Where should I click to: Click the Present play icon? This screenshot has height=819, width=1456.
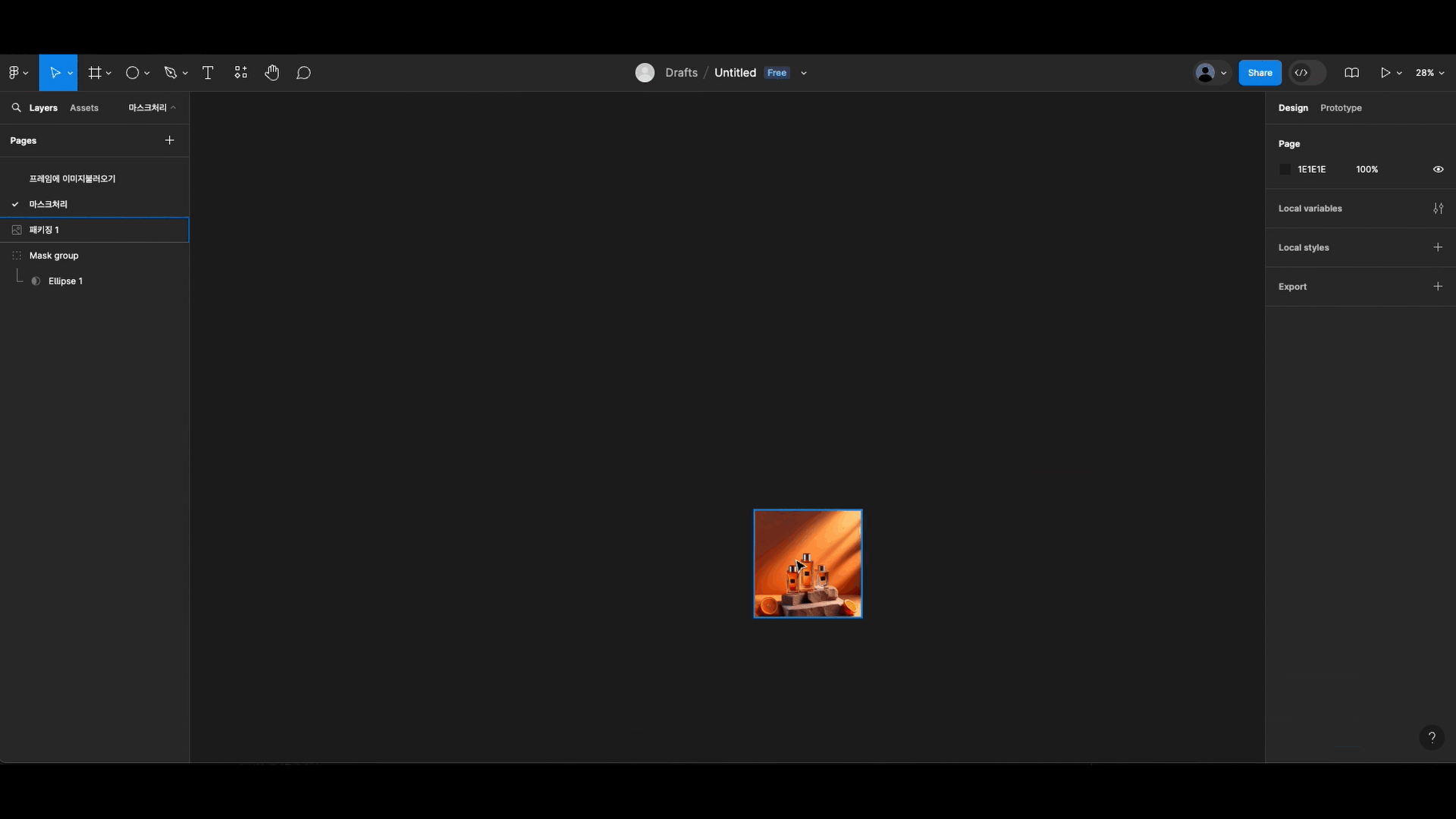(1385, 73)
